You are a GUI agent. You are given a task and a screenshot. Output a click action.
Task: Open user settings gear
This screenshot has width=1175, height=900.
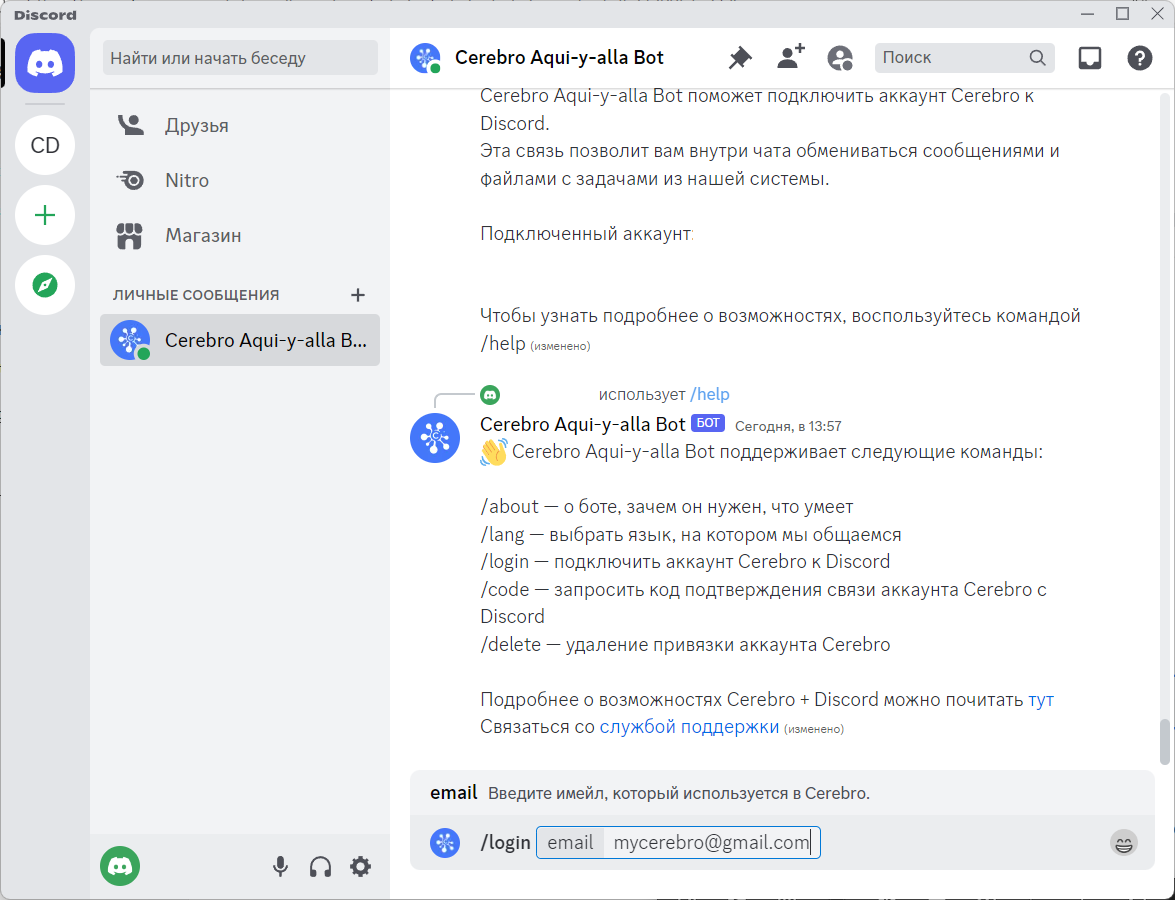point(360,867)
